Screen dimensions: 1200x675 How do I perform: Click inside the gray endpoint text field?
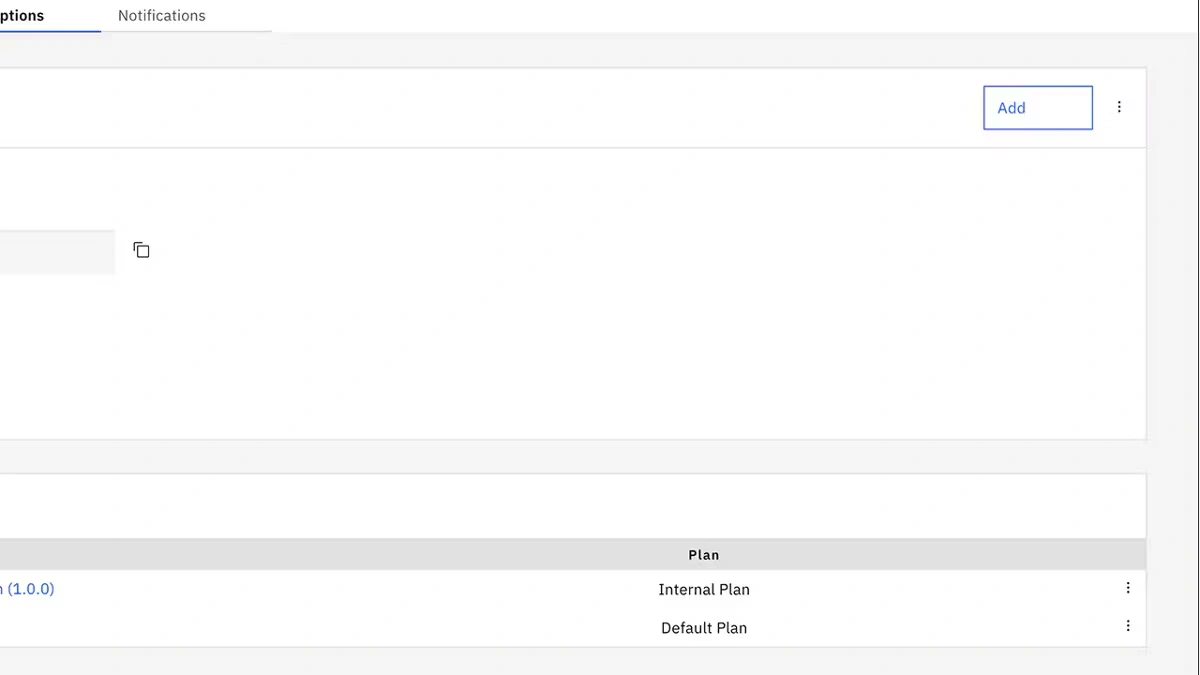pos(55,251)
